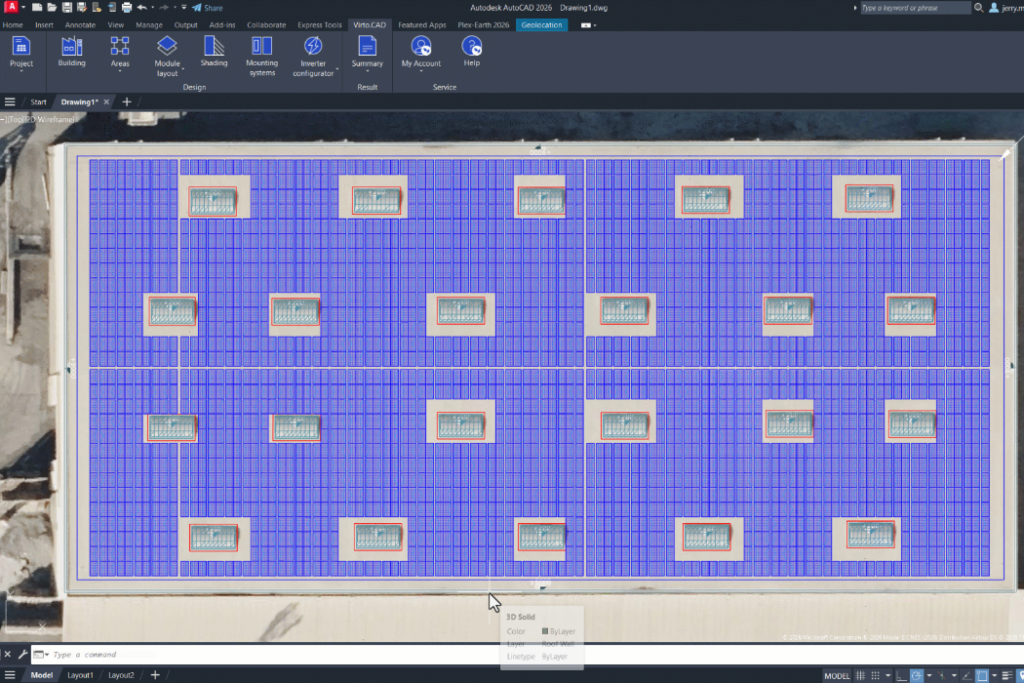The image size is (1024, 683).
Task: Close the Drawing1 tab
Action: (106, 102)
